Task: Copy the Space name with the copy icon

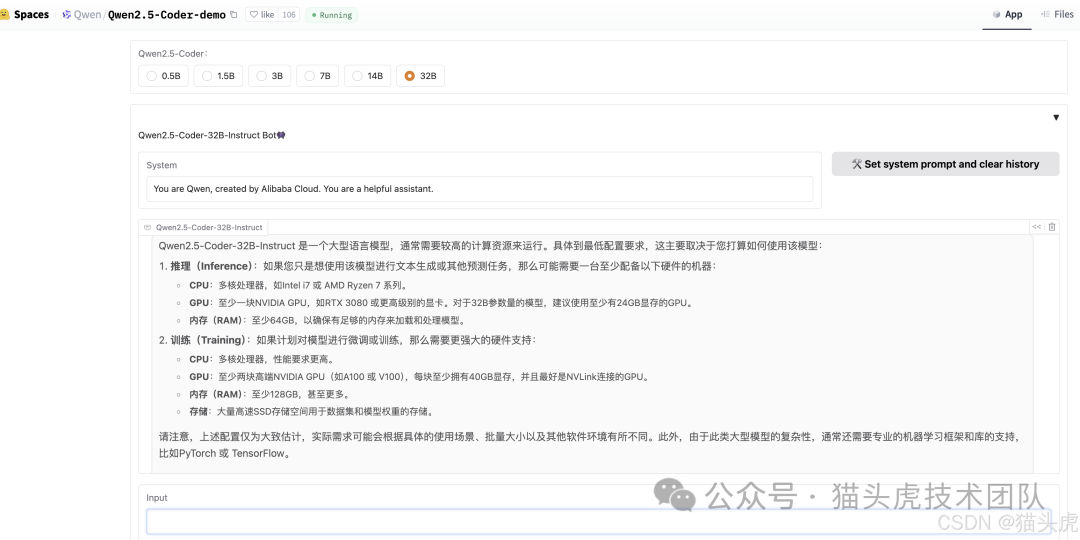Action: click(233, 14)
